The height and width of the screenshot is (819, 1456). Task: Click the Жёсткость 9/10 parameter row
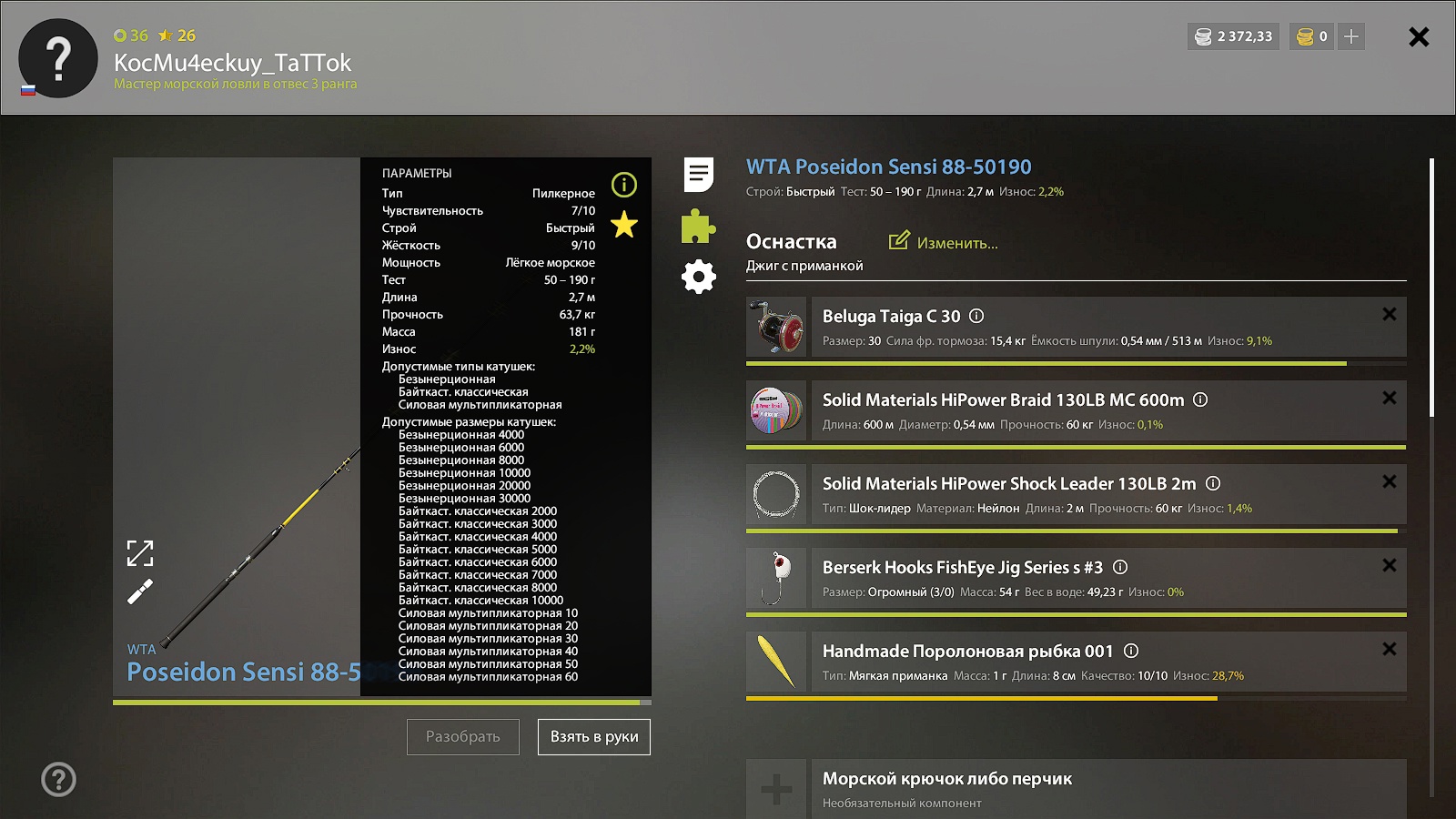tap(489, 245)
